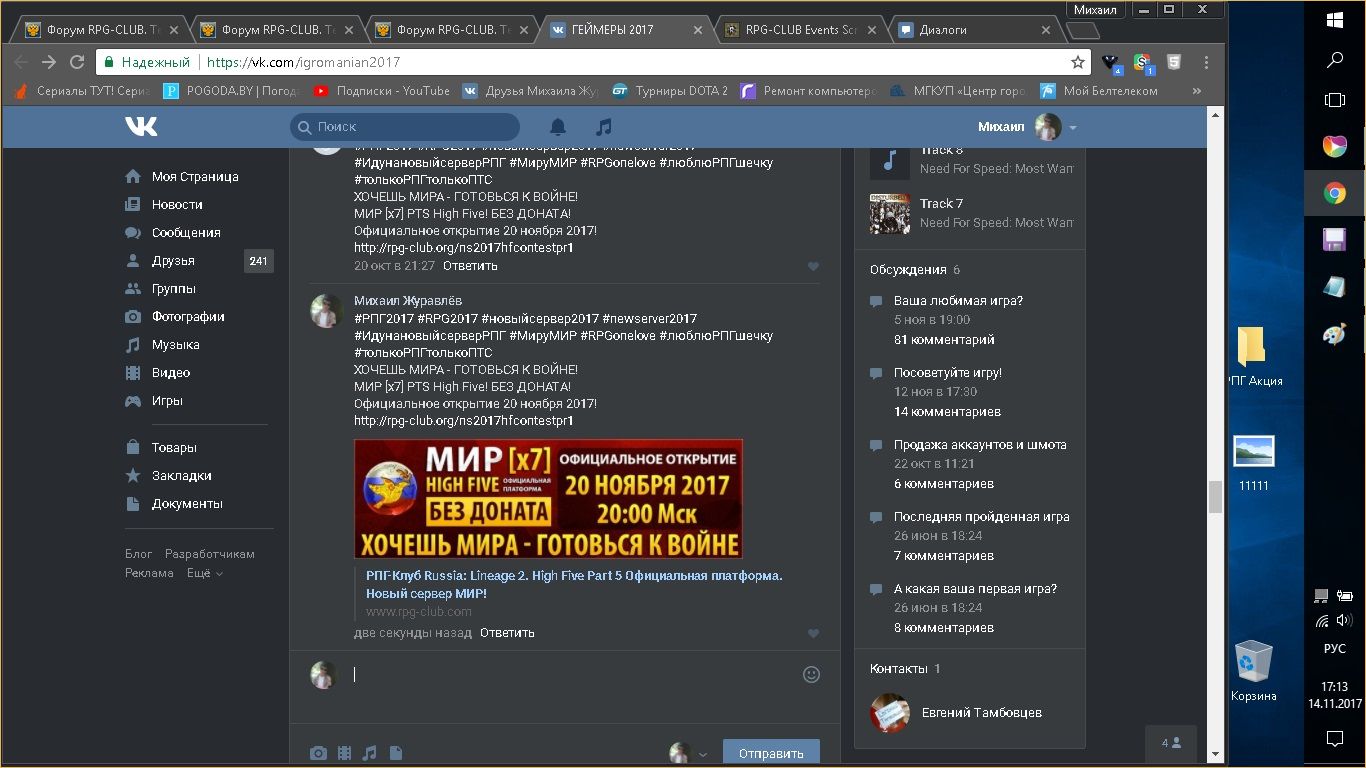Click Ответить under the newest comment

(507, 633)
